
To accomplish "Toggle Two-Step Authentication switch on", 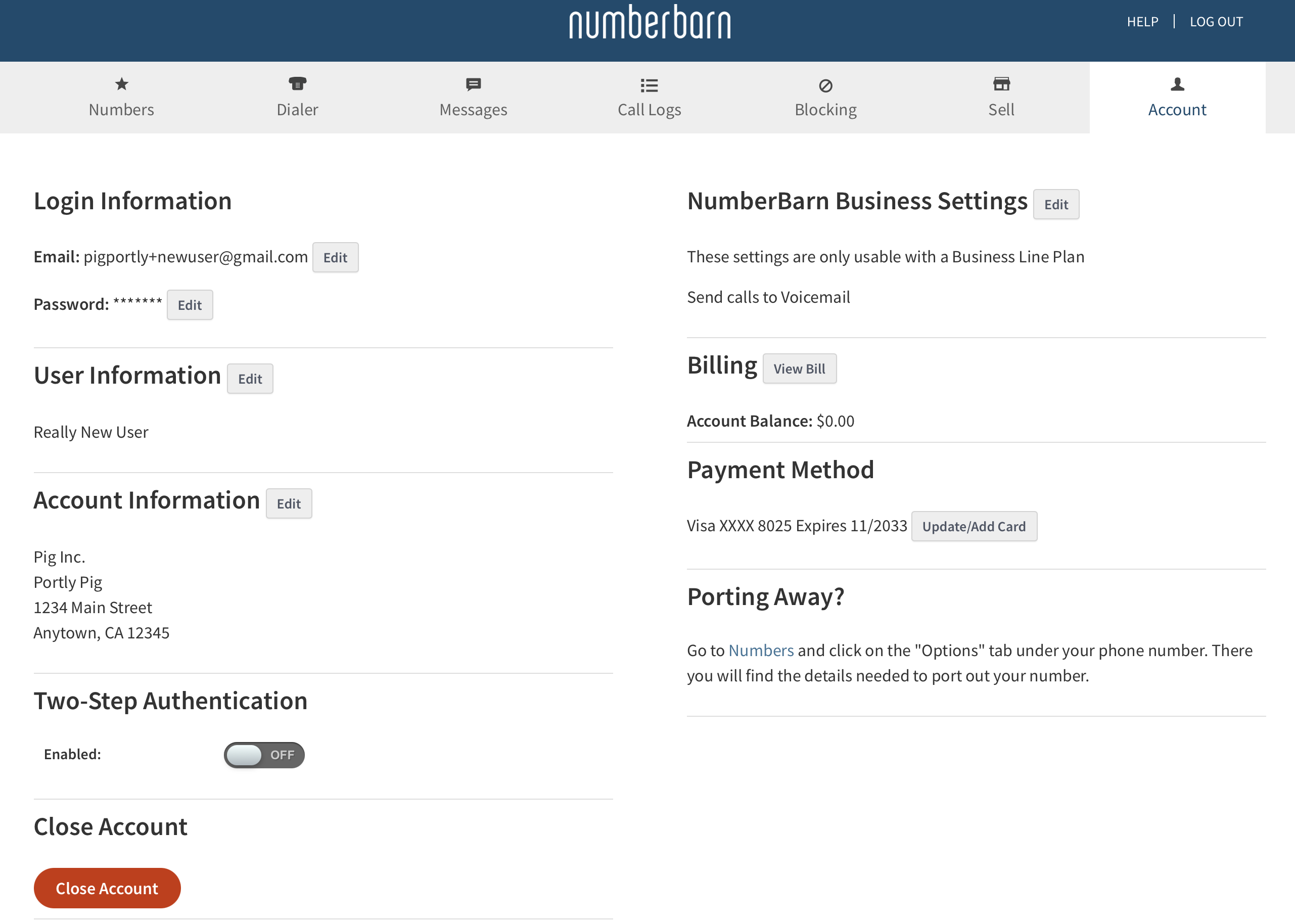I will [264, 755].
